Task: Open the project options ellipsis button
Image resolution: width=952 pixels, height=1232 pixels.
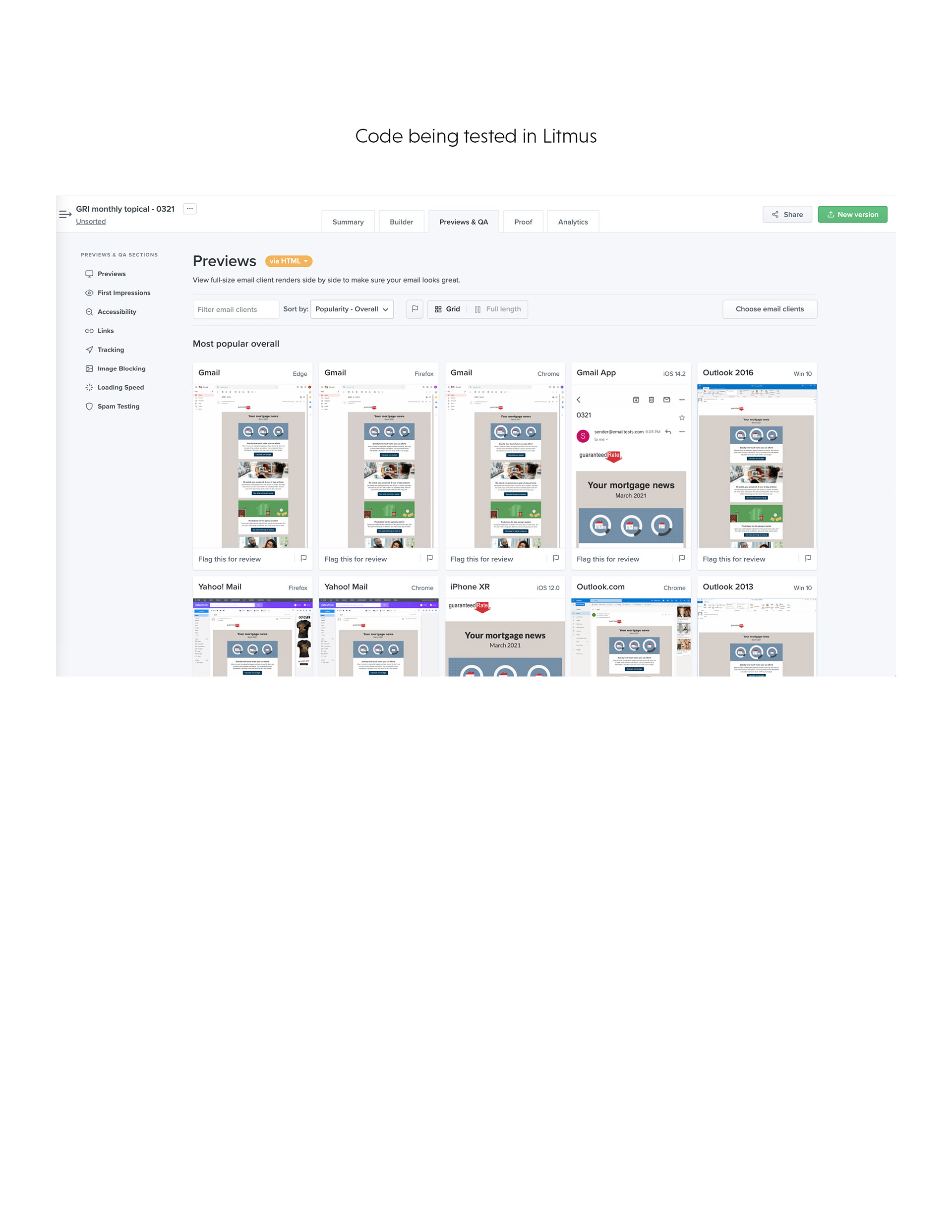Action: [189, 209]
